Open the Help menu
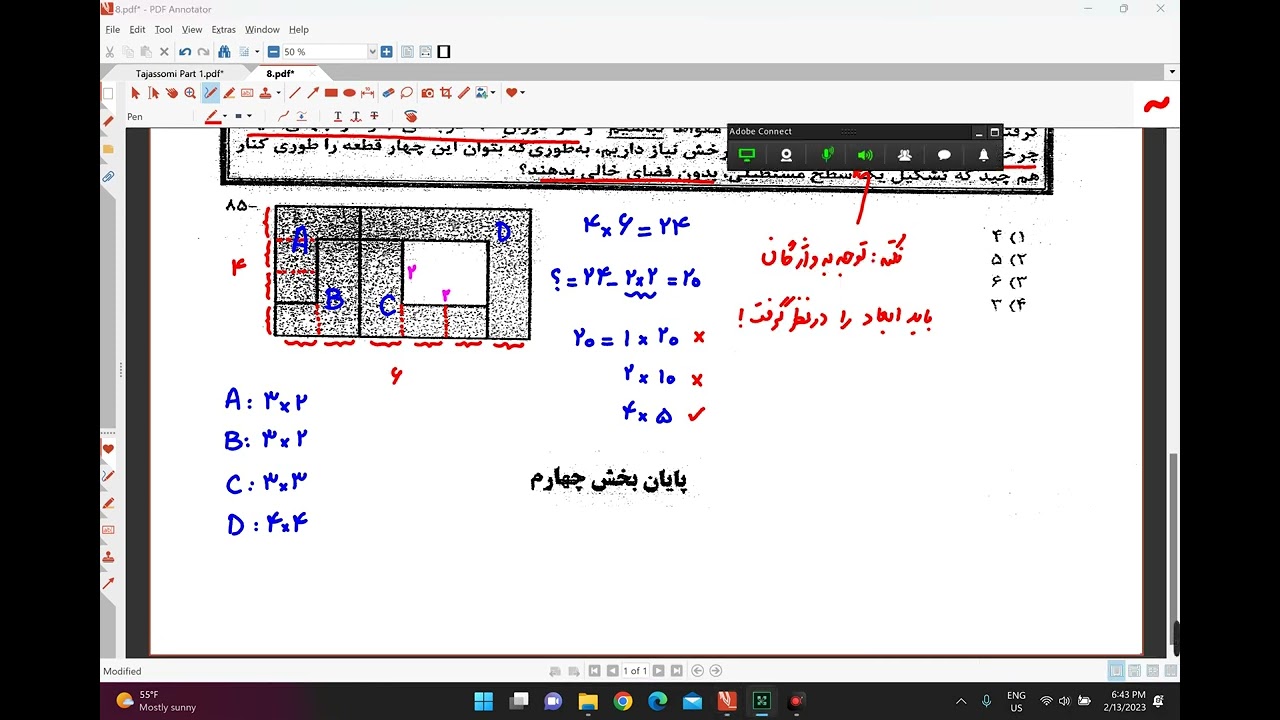Viewport: 1280px width, 720px height. 298,30
